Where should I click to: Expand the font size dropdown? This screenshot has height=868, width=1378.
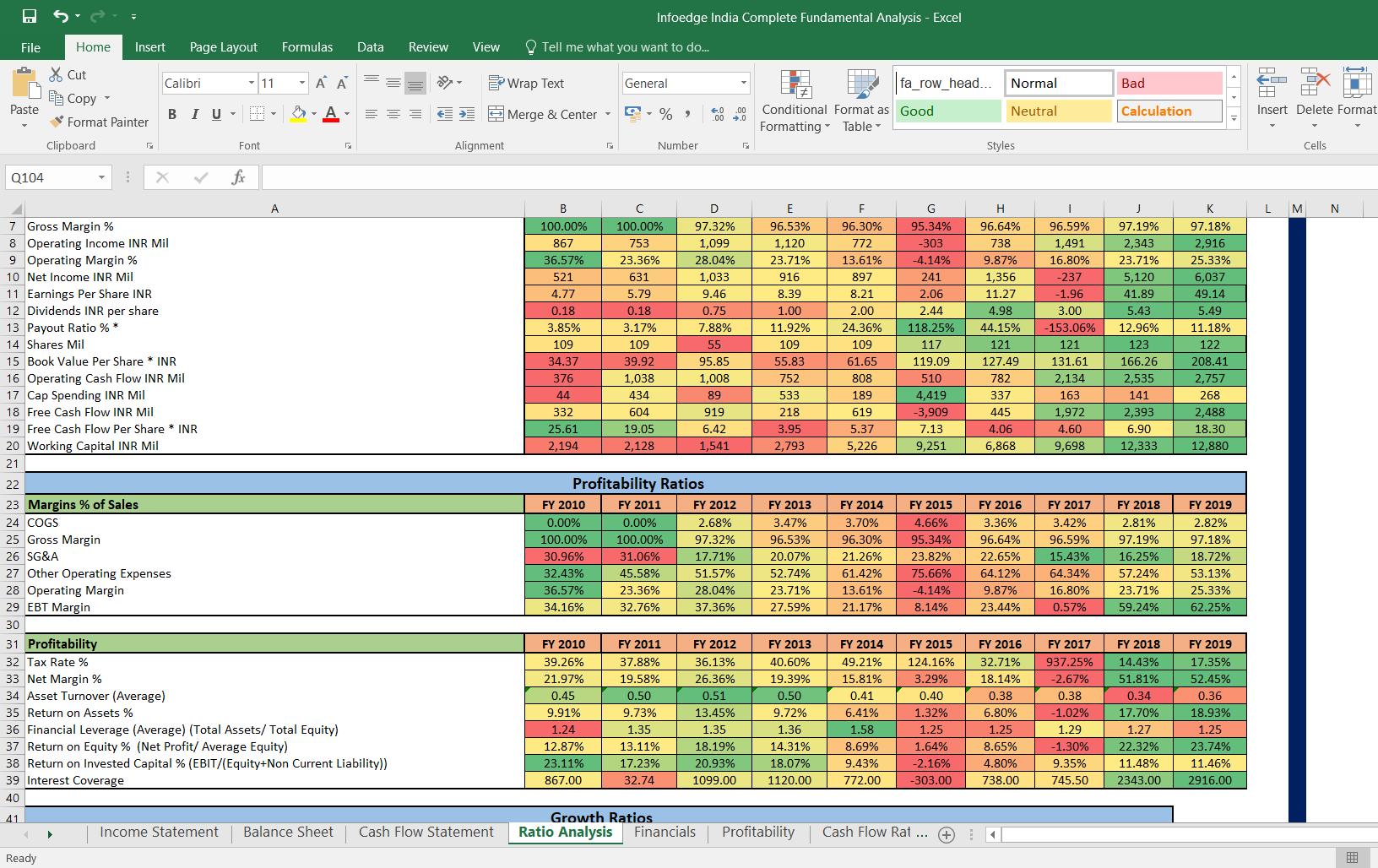pos(302,83)
